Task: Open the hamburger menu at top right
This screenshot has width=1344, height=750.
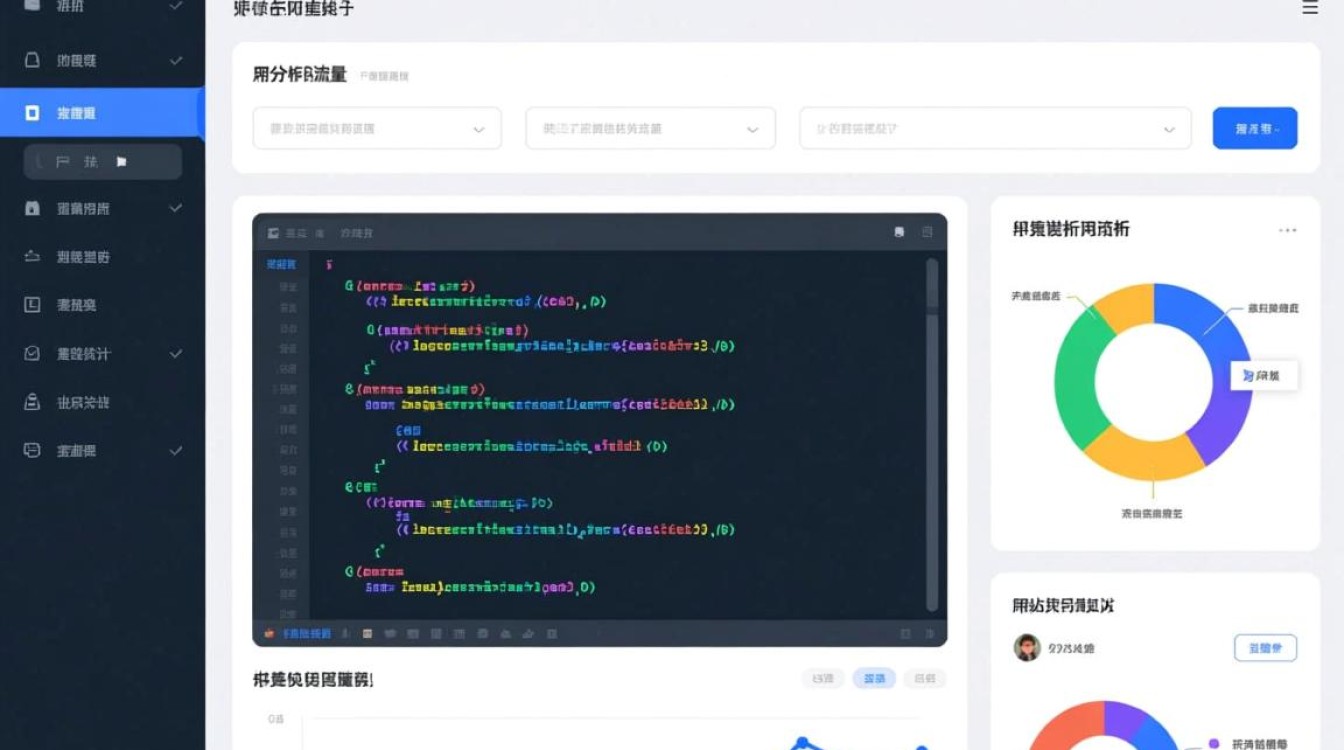Action: tap(1310, 8)
